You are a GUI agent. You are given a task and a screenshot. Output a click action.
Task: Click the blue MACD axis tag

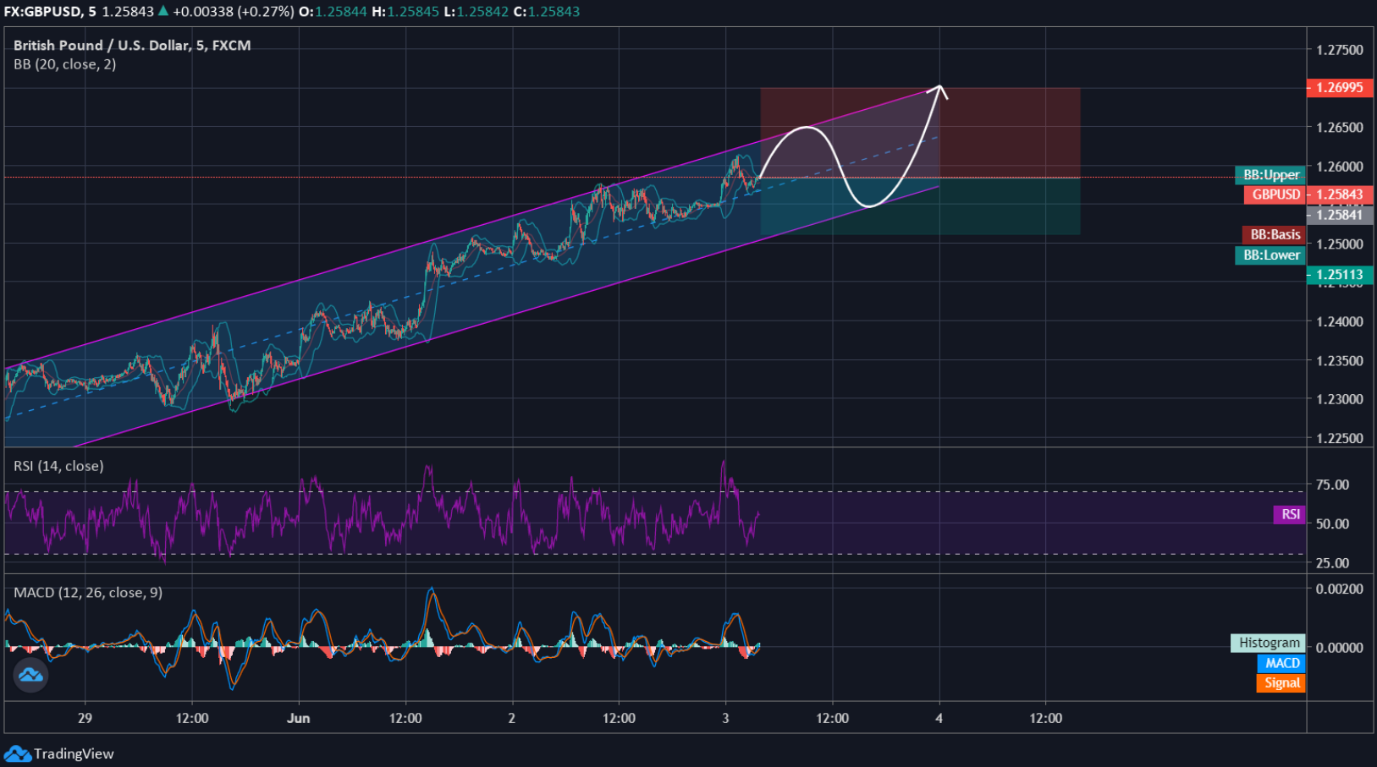click(x=1281, y=663)
